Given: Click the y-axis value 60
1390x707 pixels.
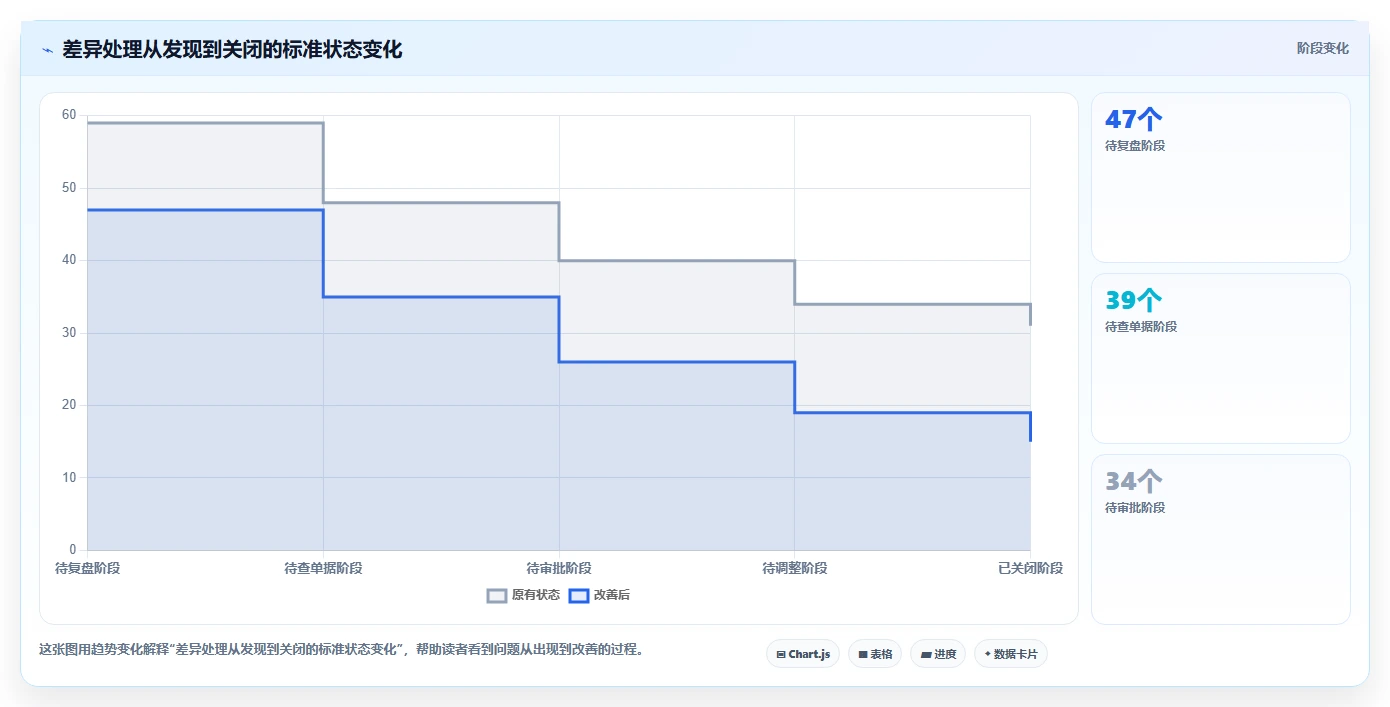Looking at the screenshot, I should [x=69, y=115].
